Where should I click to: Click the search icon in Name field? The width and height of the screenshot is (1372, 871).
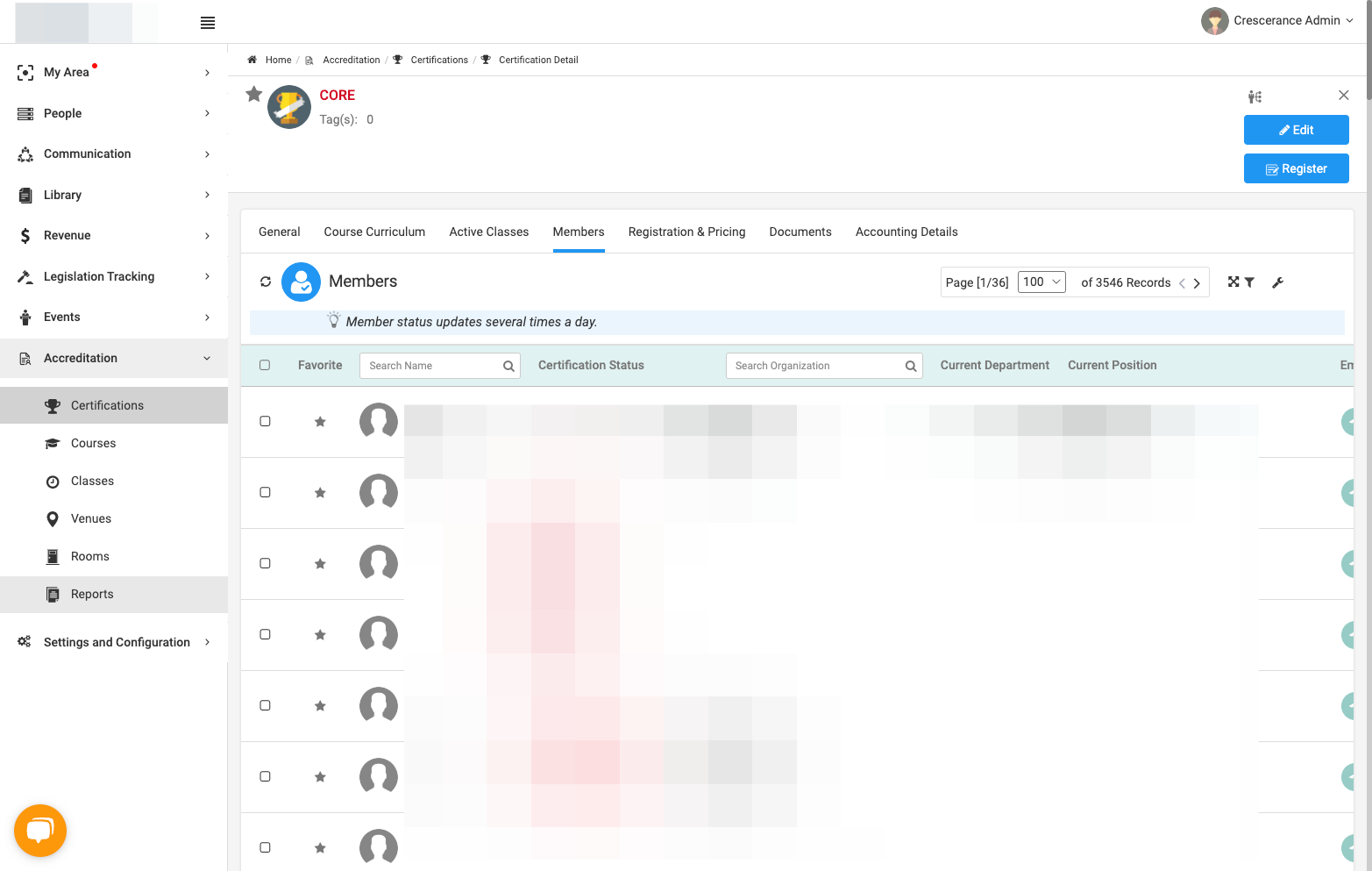click(x=508, y=366)
